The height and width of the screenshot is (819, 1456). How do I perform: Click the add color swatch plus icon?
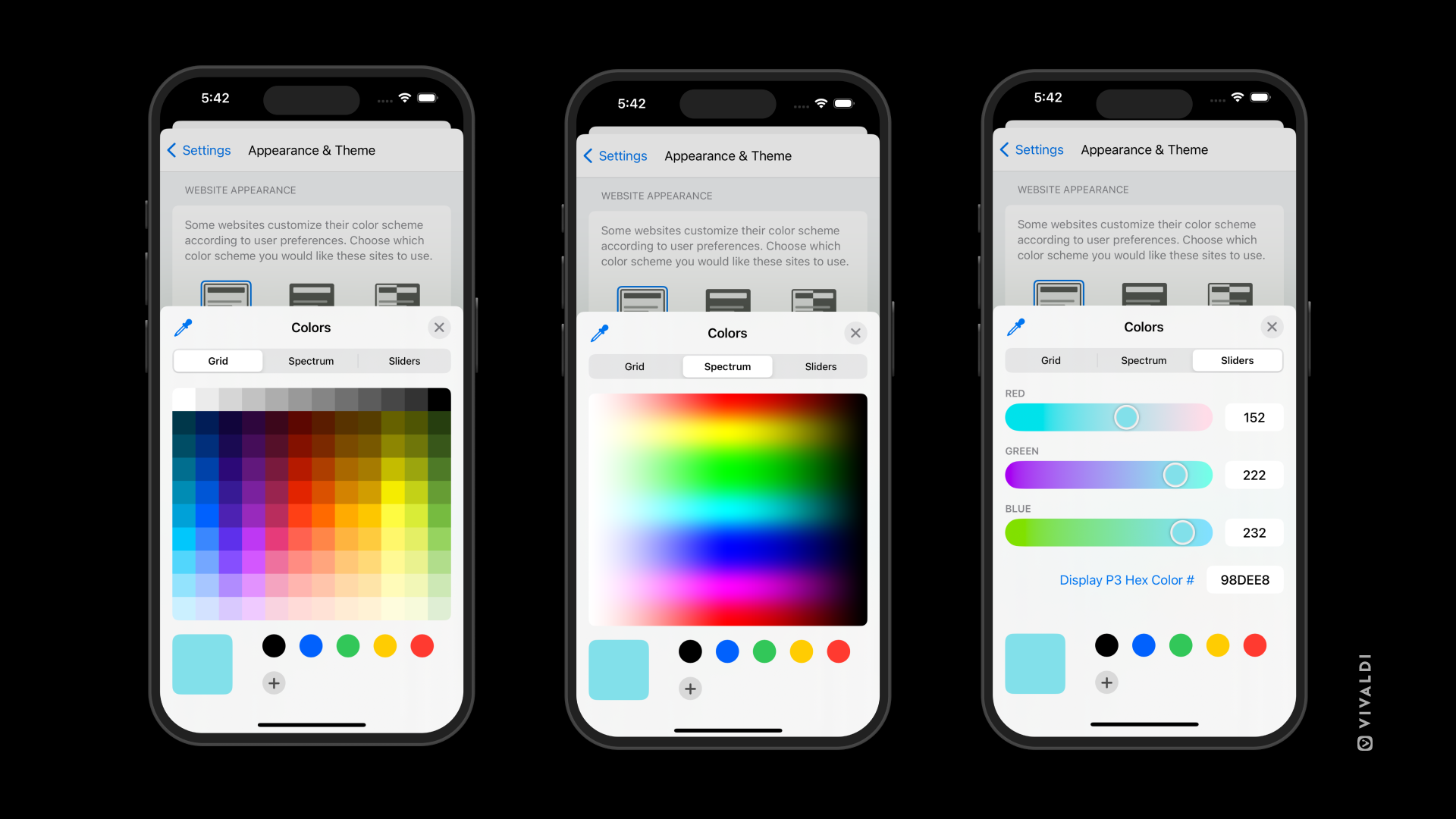pyautogui.click(x=274, y=683)
